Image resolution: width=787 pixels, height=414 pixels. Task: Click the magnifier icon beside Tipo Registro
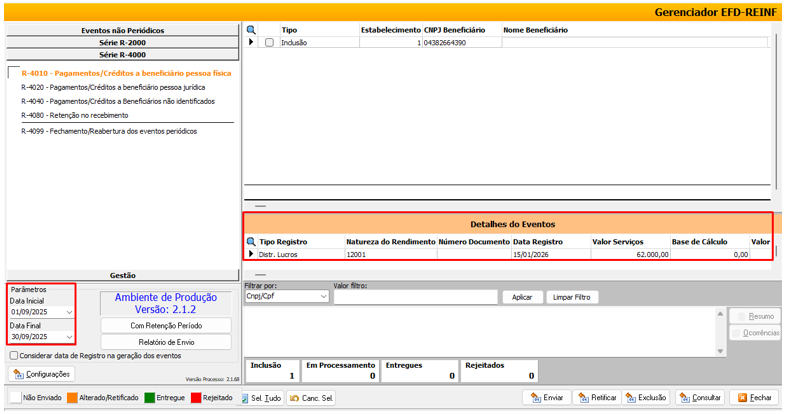pyautogui.click(x=252, y=242)
